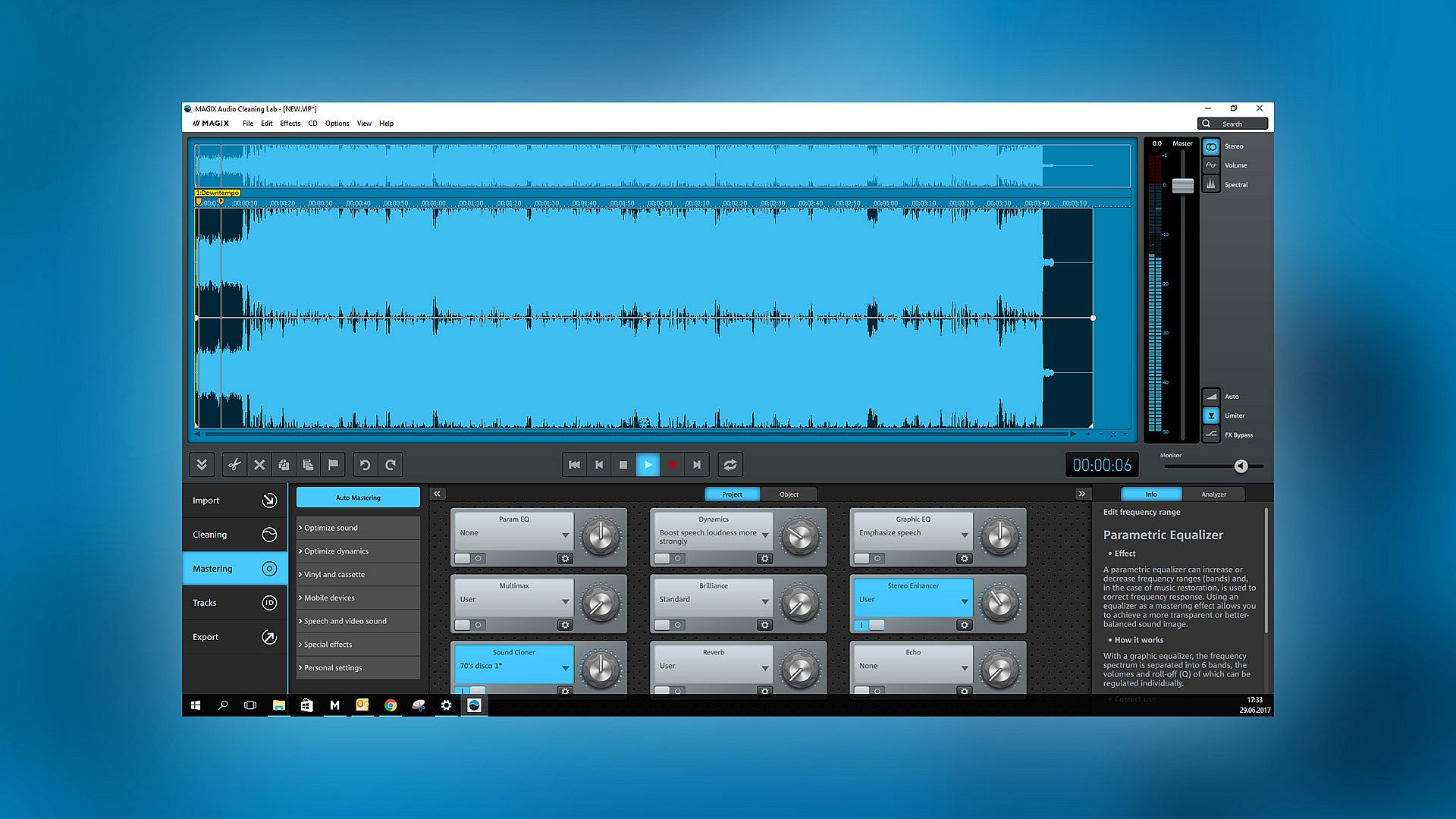Click the set marker flag icon

click(x=333, y=465)
